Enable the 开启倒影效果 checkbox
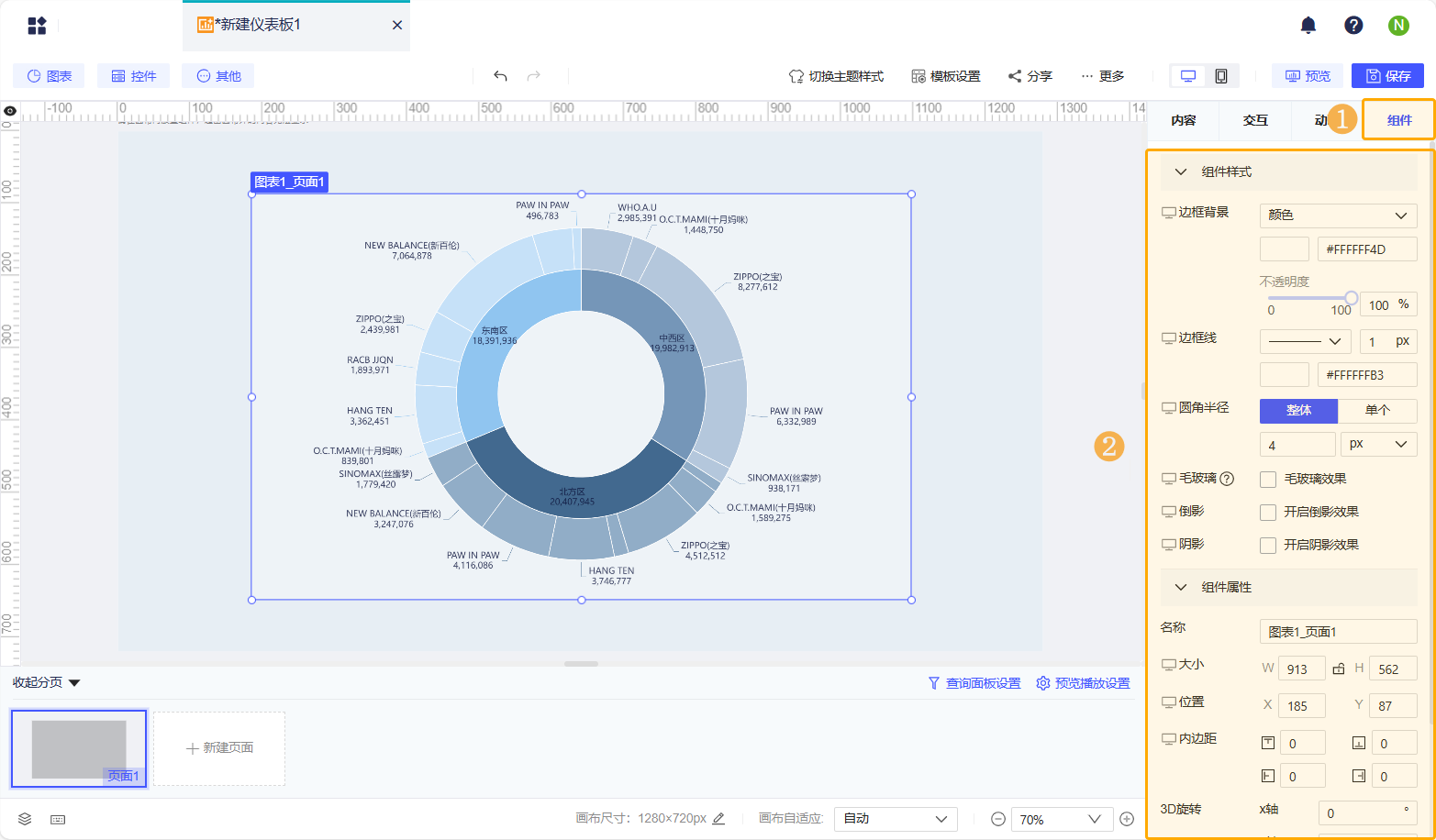This screenshot has width=1436, height=840. [x=1268, y=512]
